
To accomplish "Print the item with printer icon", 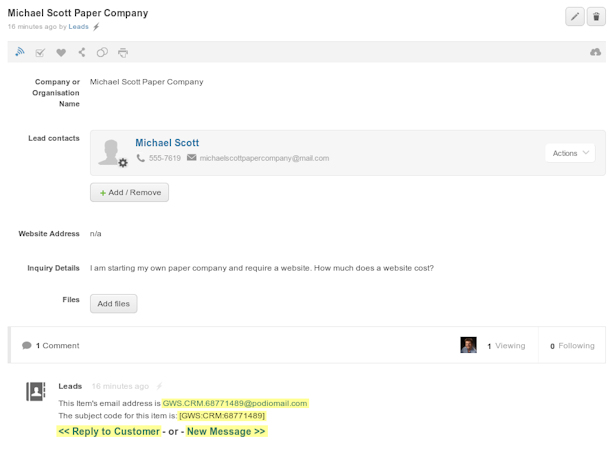I will click(123, 52).
